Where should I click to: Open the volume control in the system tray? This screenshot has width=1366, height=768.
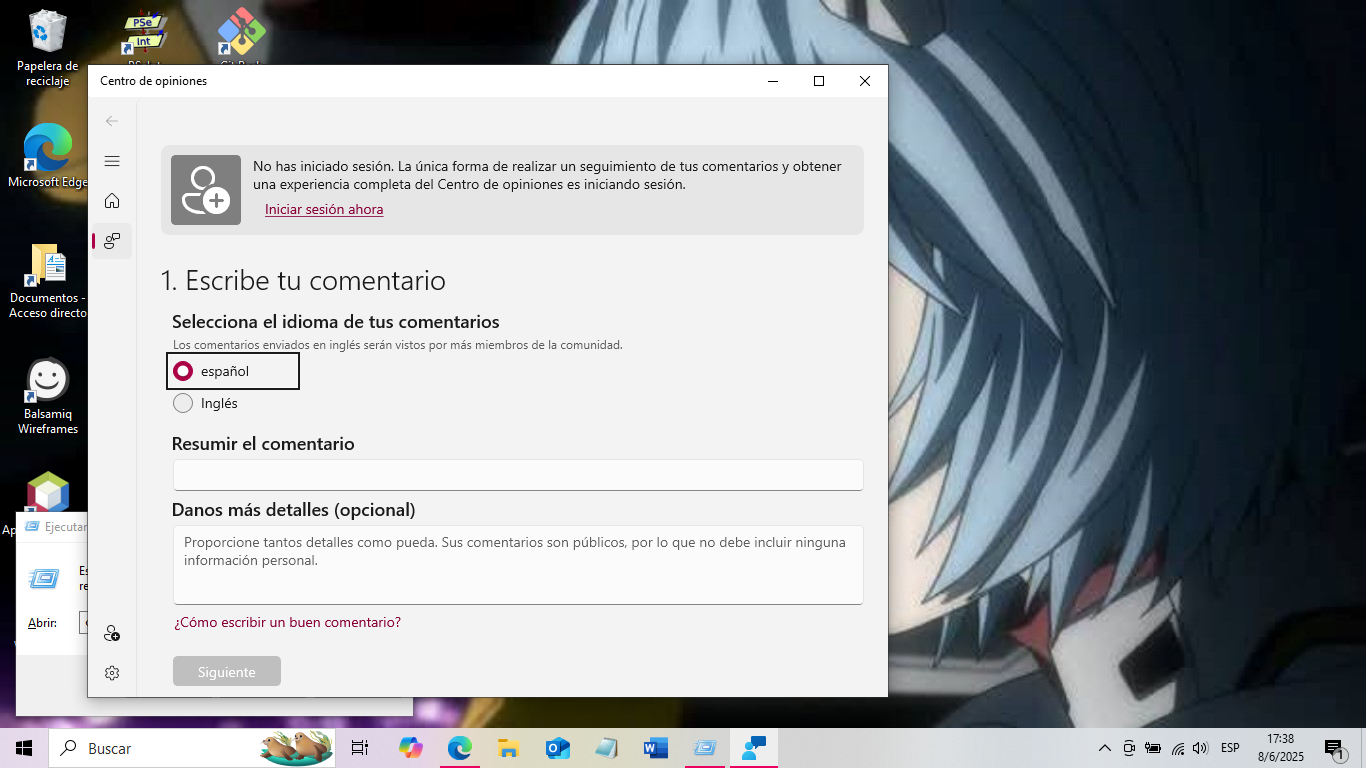pos(1200,748)
